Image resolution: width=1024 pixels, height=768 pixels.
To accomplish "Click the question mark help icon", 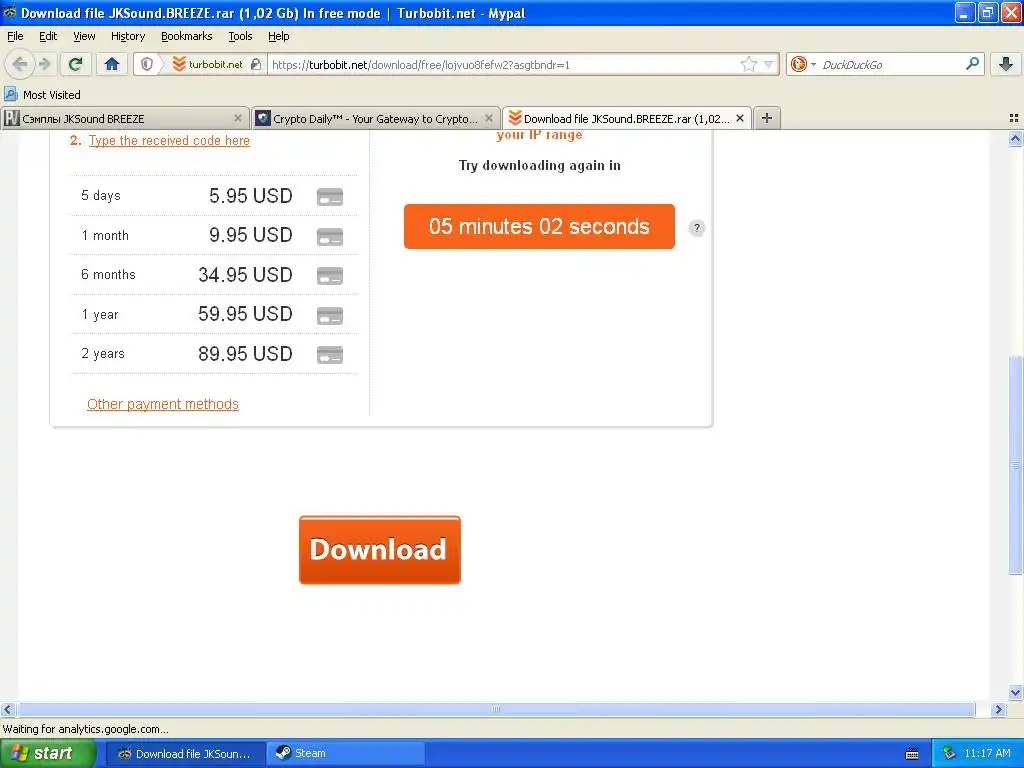I will 697,228.
